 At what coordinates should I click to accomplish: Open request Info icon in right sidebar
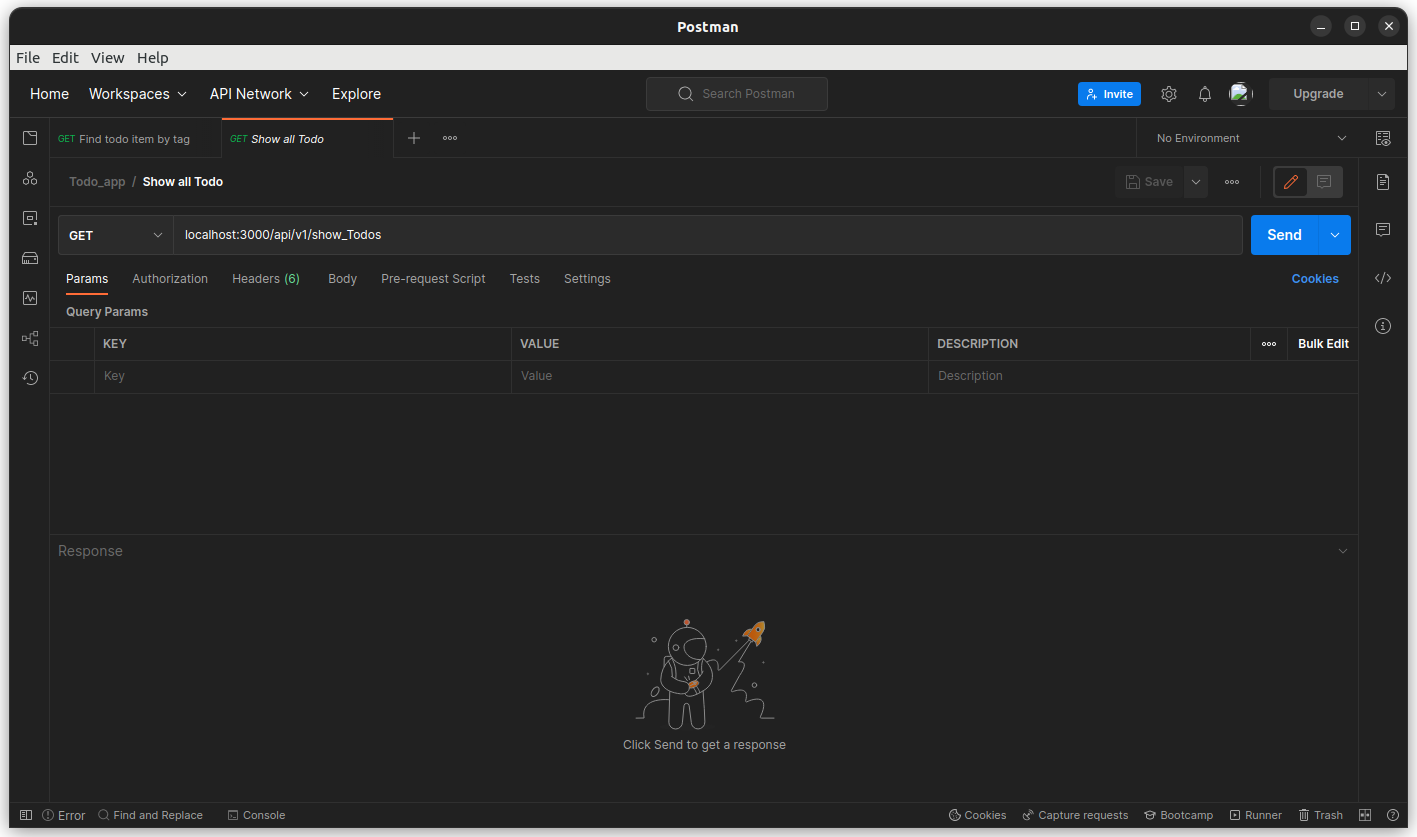[x=1383, y=326]
